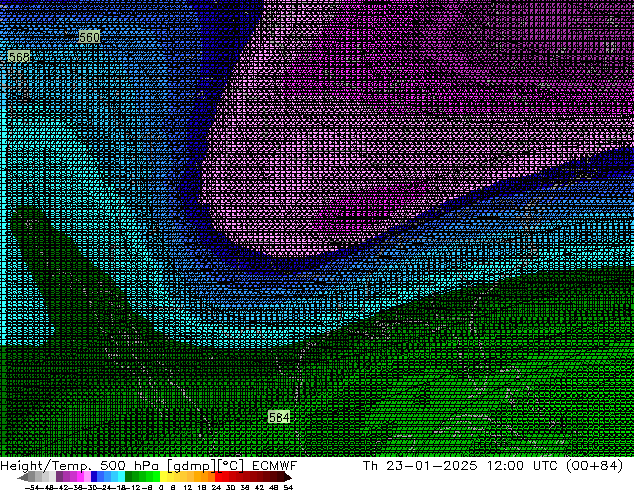Viewport: 634px width, 490px height.
Task: Click the 12:00 UTC time text
Action: tap(524, 466)
